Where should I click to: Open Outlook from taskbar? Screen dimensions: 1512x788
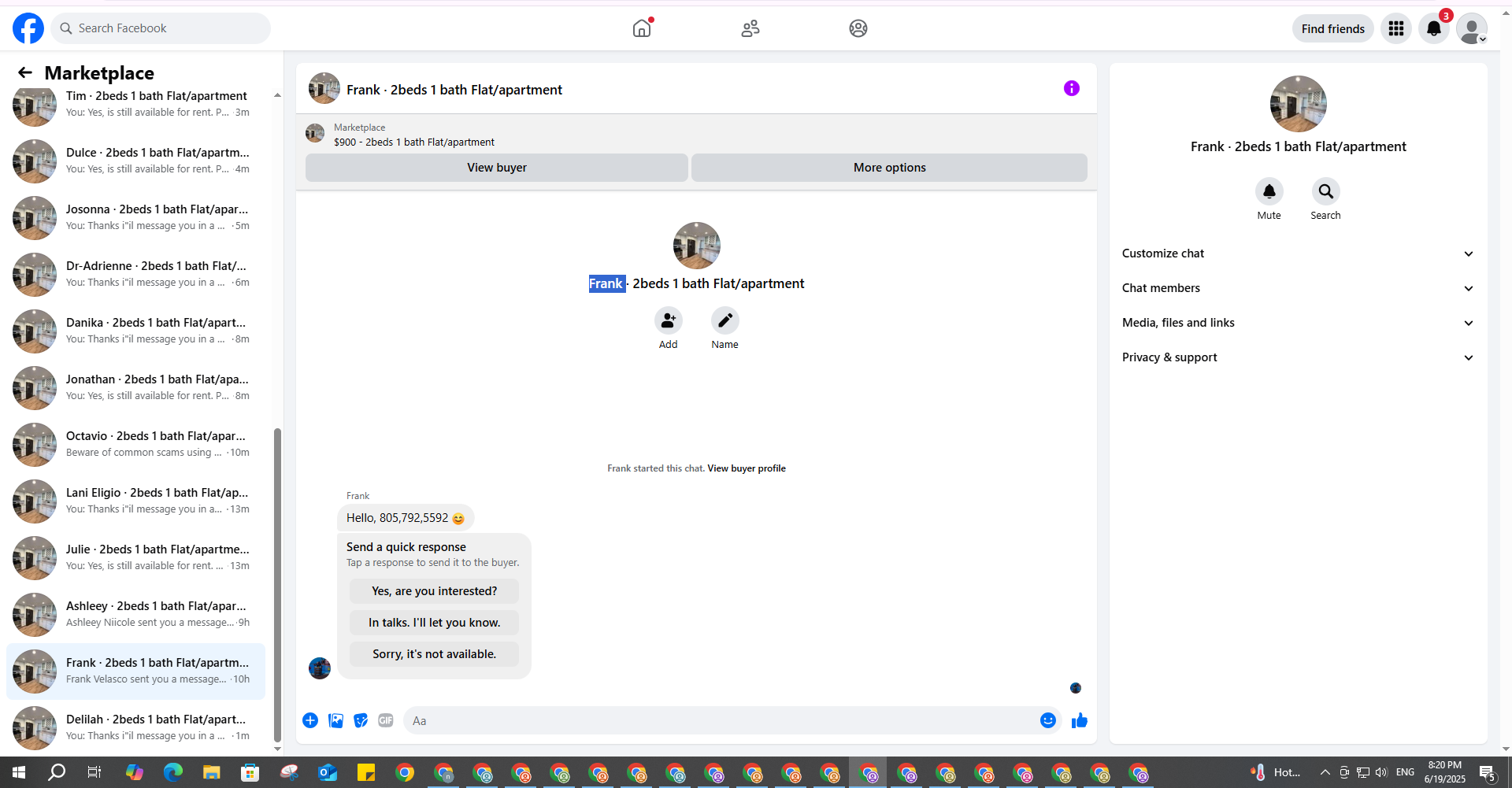pos(328,772)
